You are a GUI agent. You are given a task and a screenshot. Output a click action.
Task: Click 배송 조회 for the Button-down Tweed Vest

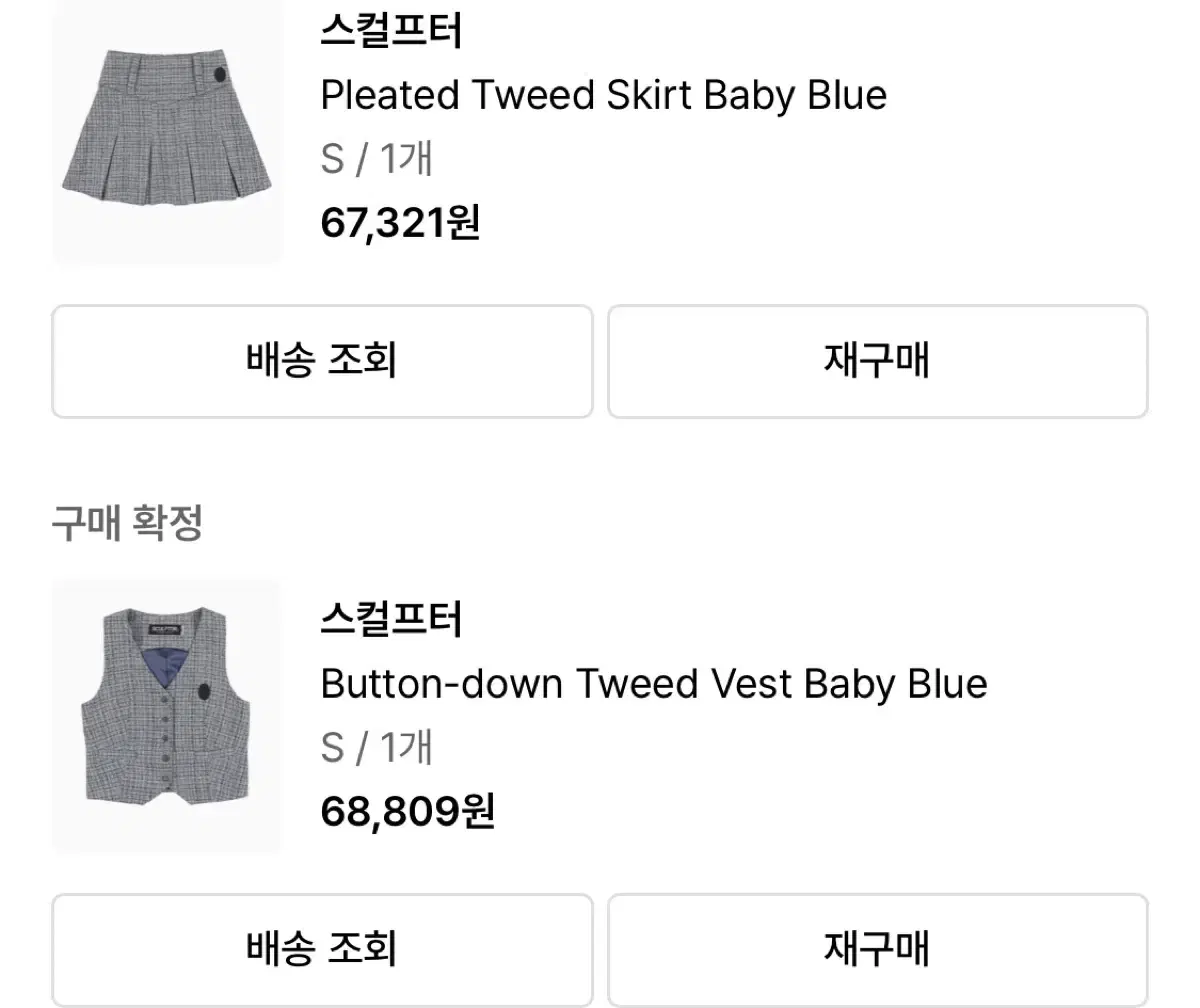click(322, 950)
